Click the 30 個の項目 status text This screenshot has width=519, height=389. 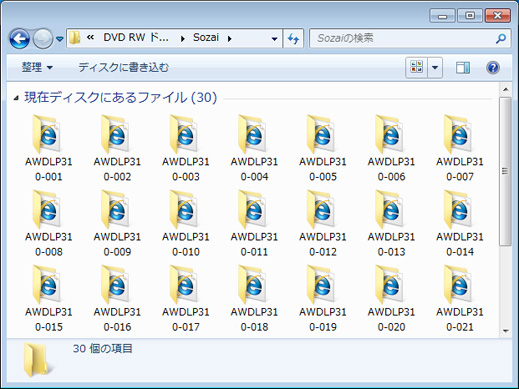click(x=103, y=348)
